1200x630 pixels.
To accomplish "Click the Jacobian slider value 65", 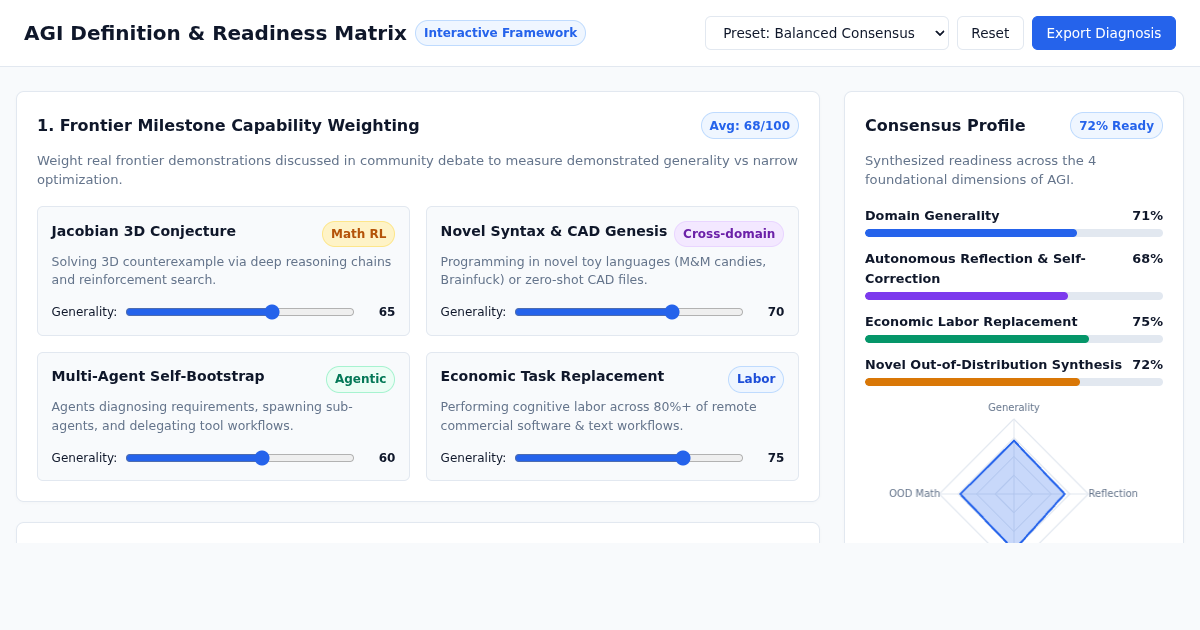I will [386, 312].
